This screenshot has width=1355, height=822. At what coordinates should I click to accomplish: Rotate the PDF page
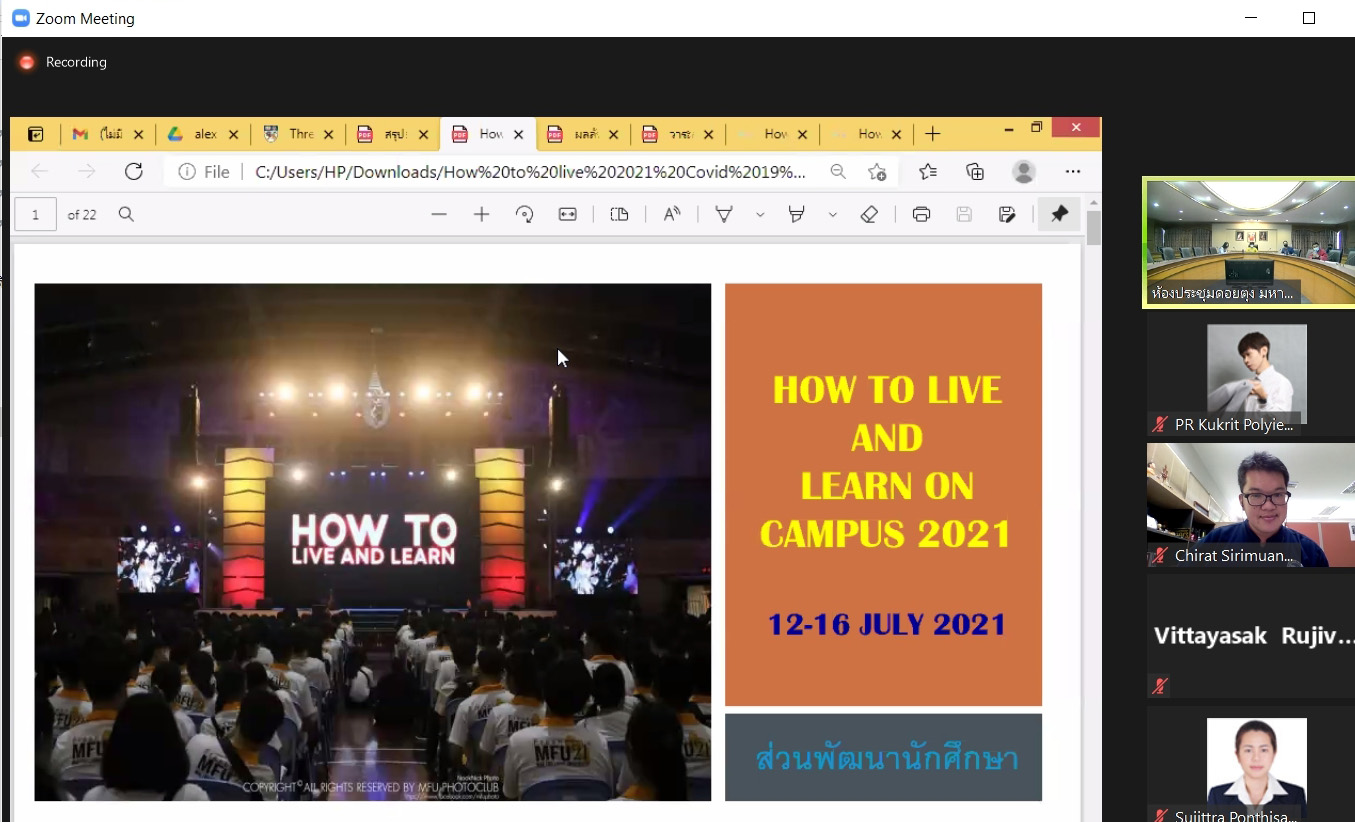(525, 213)
